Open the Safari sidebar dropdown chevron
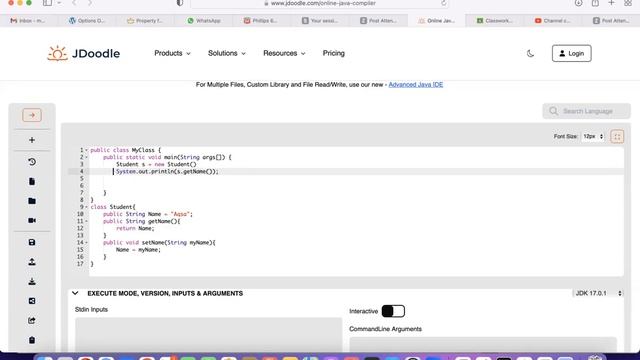This screenshot has height=360, width=640. coord(59,3)
